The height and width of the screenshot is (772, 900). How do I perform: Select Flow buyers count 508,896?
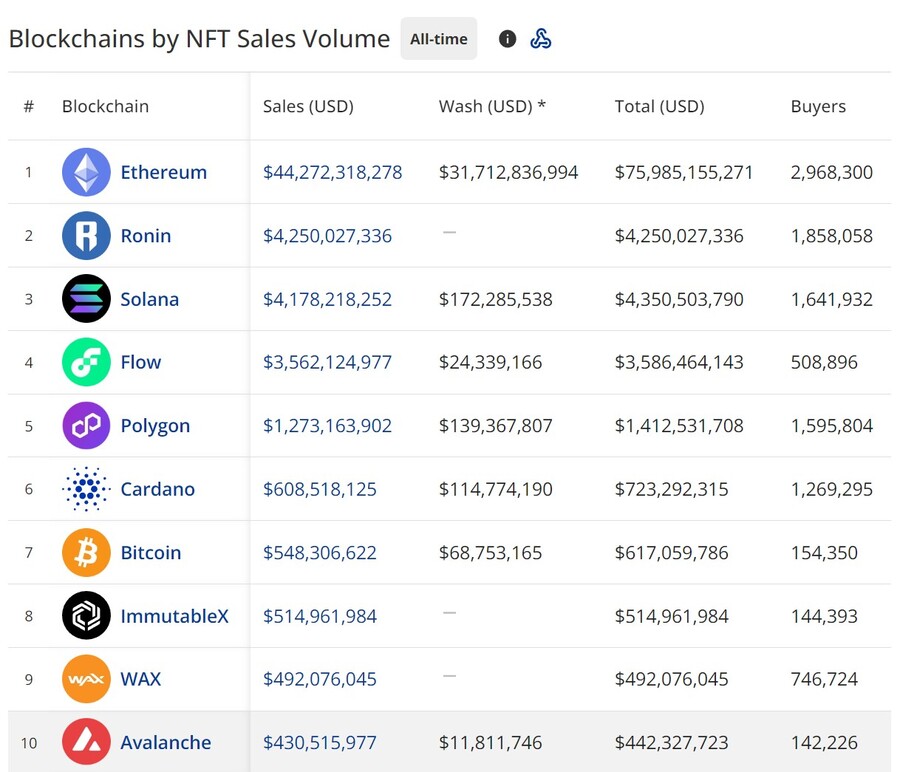824,362
